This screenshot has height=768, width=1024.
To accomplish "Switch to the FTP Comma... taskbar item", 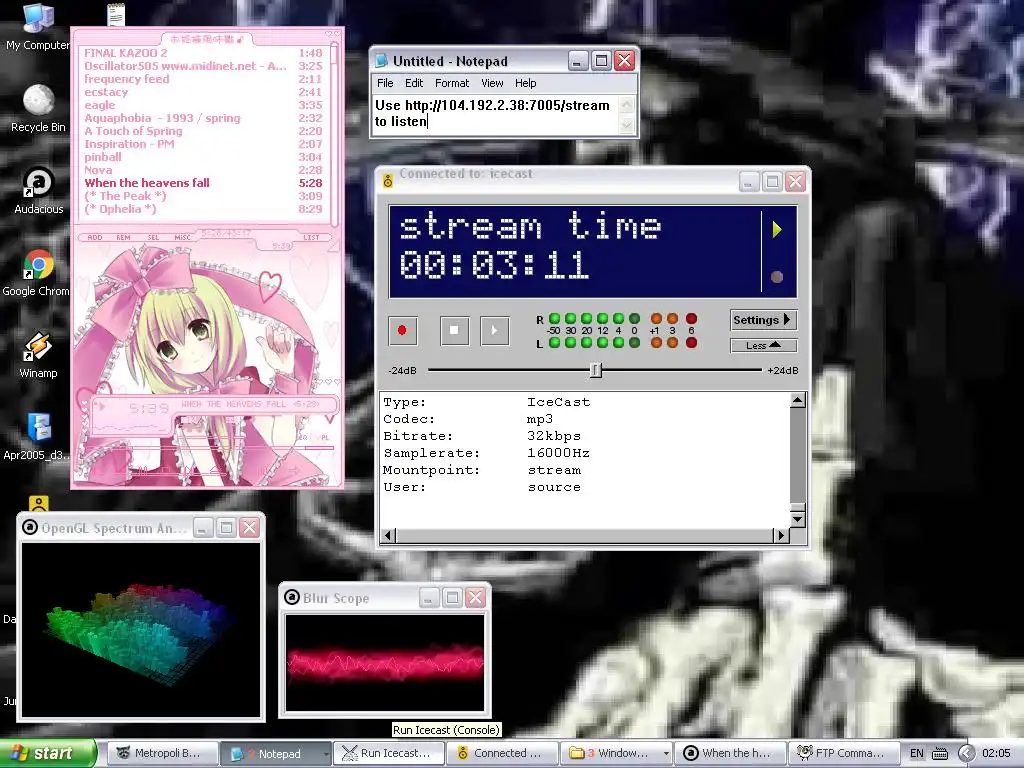I will [x=843, y=753].
